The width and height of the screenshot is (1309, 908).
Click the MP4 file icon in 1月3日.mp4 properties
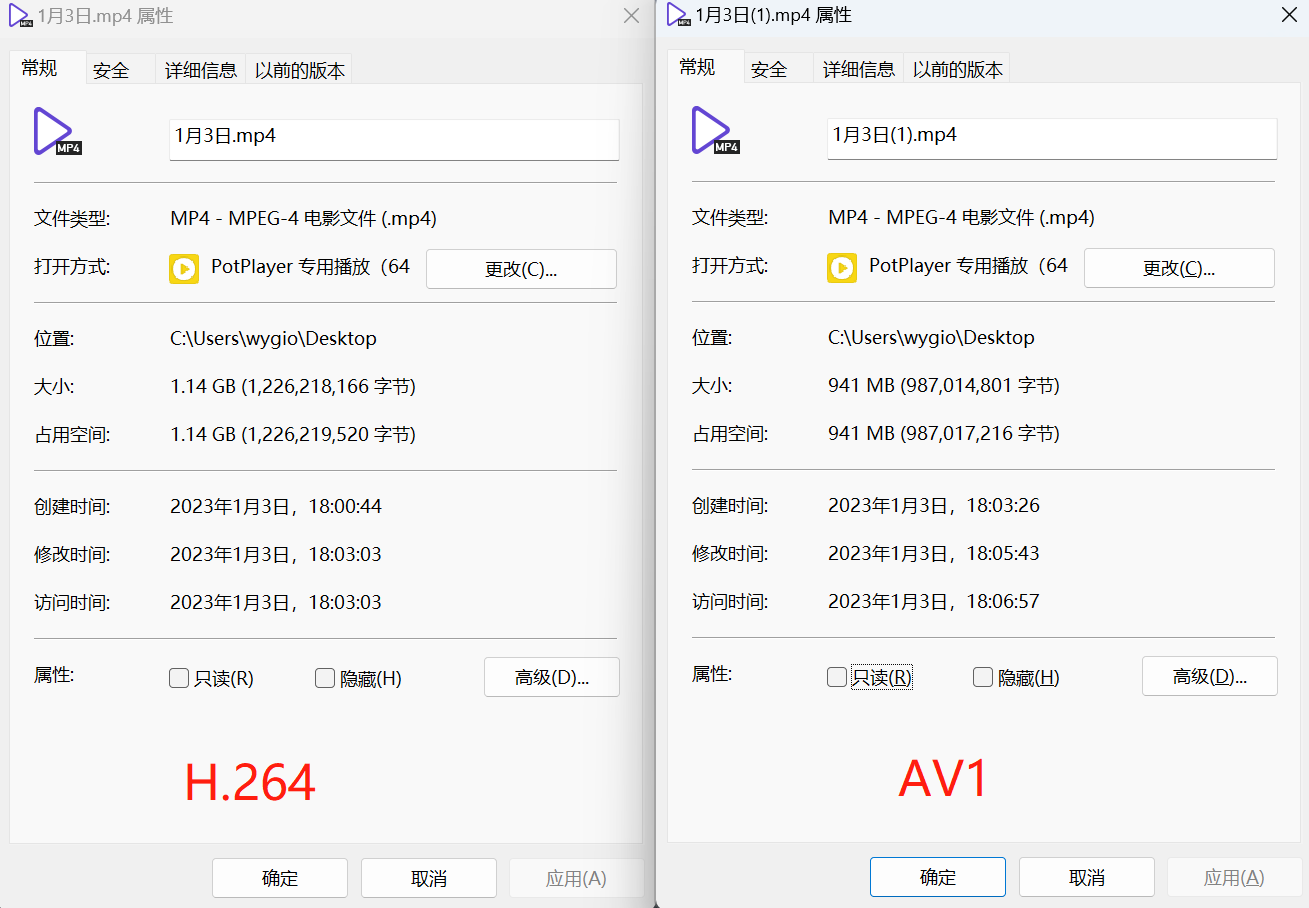pos(57,131)
